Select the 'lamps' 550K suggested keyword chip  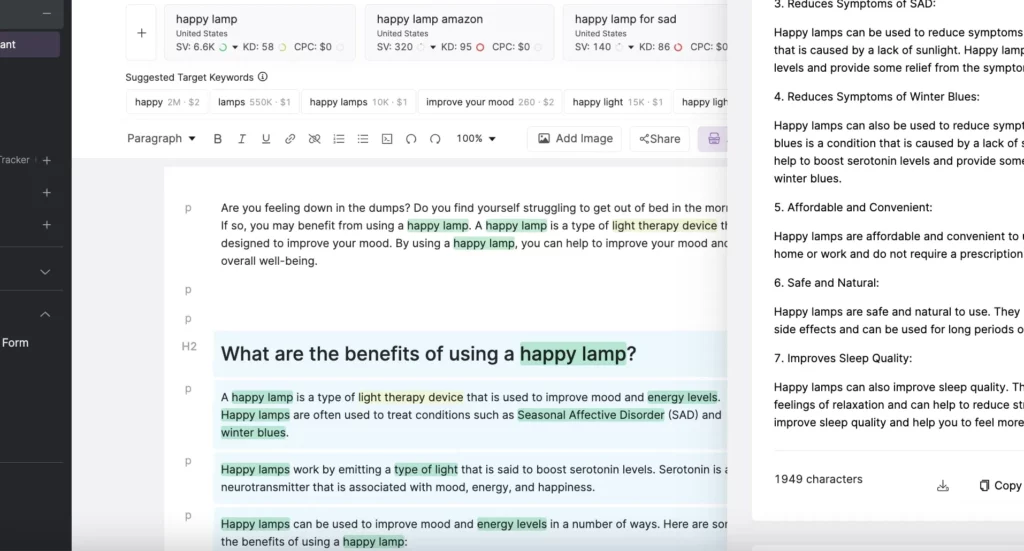coord(253,102)
